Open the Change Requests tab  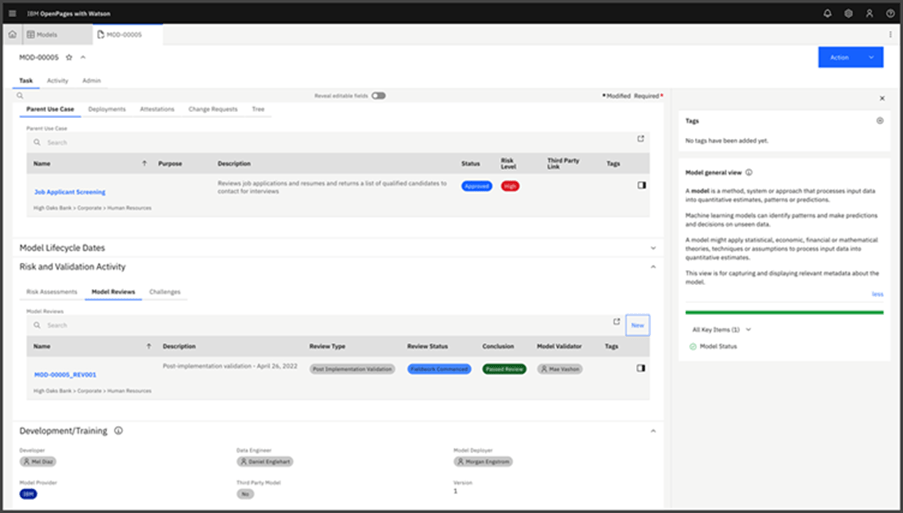(213, 109)
